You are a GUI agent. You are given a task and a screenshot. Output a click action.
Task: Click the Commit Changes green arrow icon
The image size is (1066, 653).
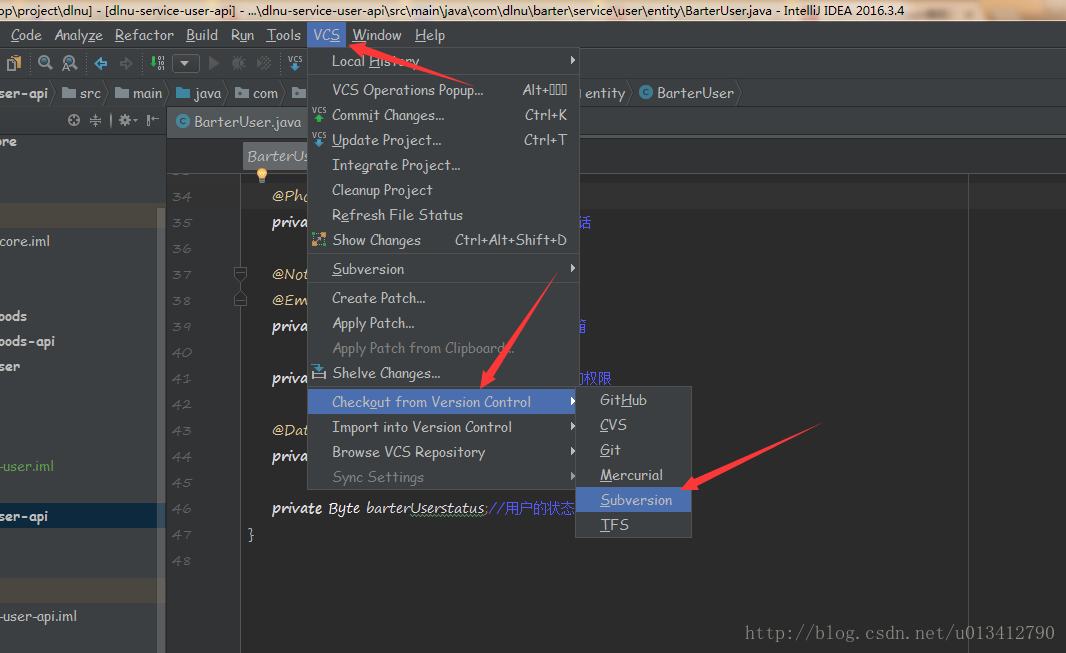tap(318, 114)
